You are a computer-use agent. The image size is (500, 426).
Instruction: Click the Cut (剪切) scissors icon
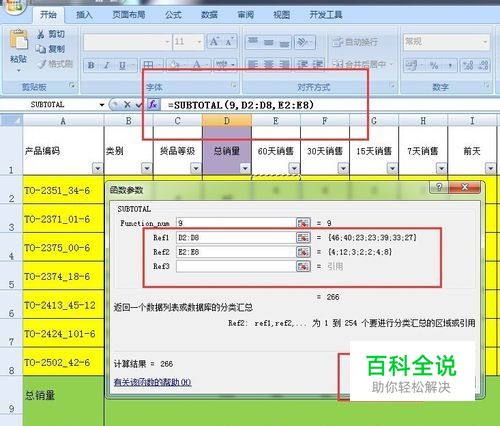pyautogui.click(x=41, y=34)
